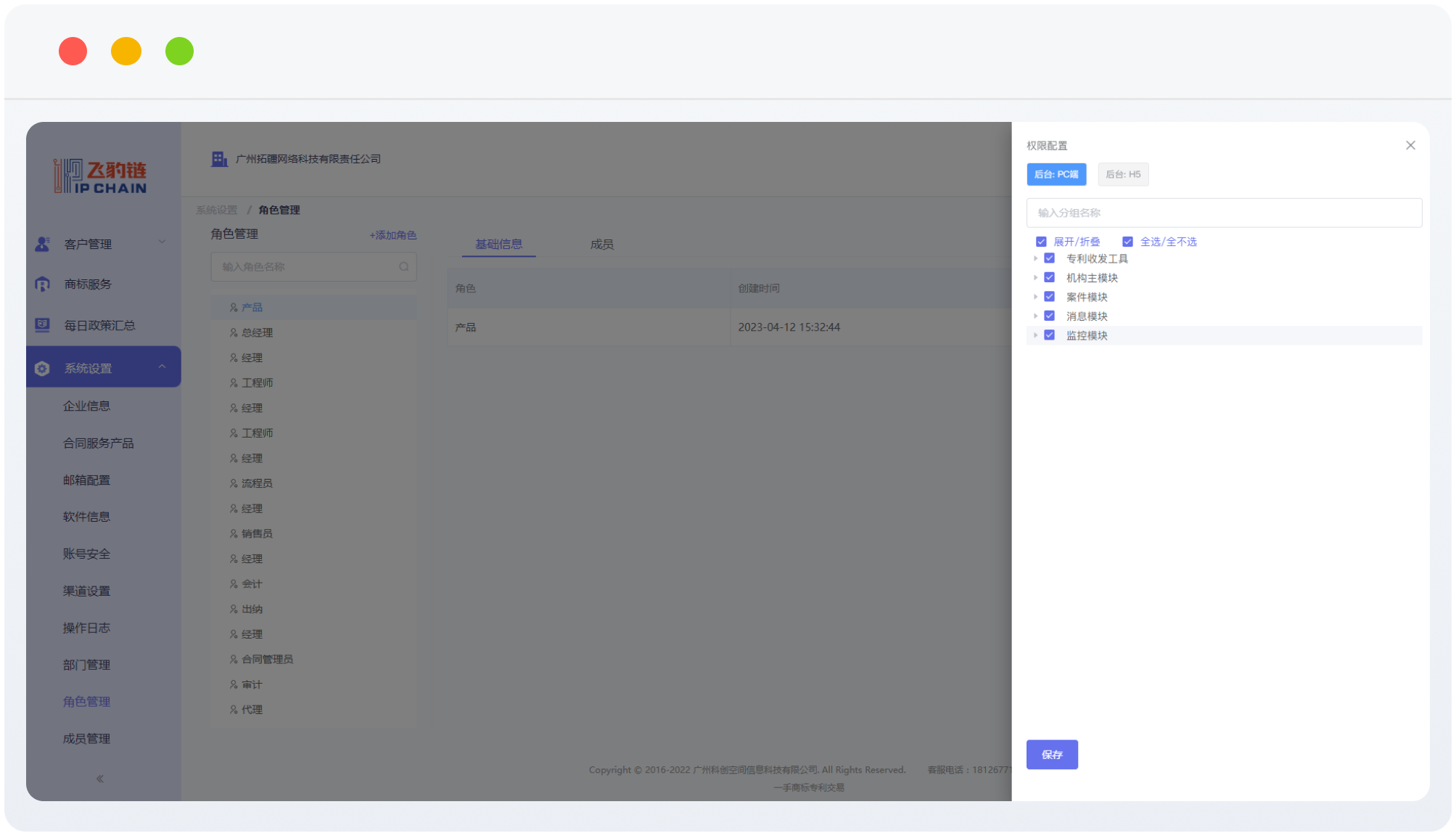Click the 客户管理 sidebar person icon
Image resolution: width=1456 pixels, height=836 pixels.
pos(42,244)
